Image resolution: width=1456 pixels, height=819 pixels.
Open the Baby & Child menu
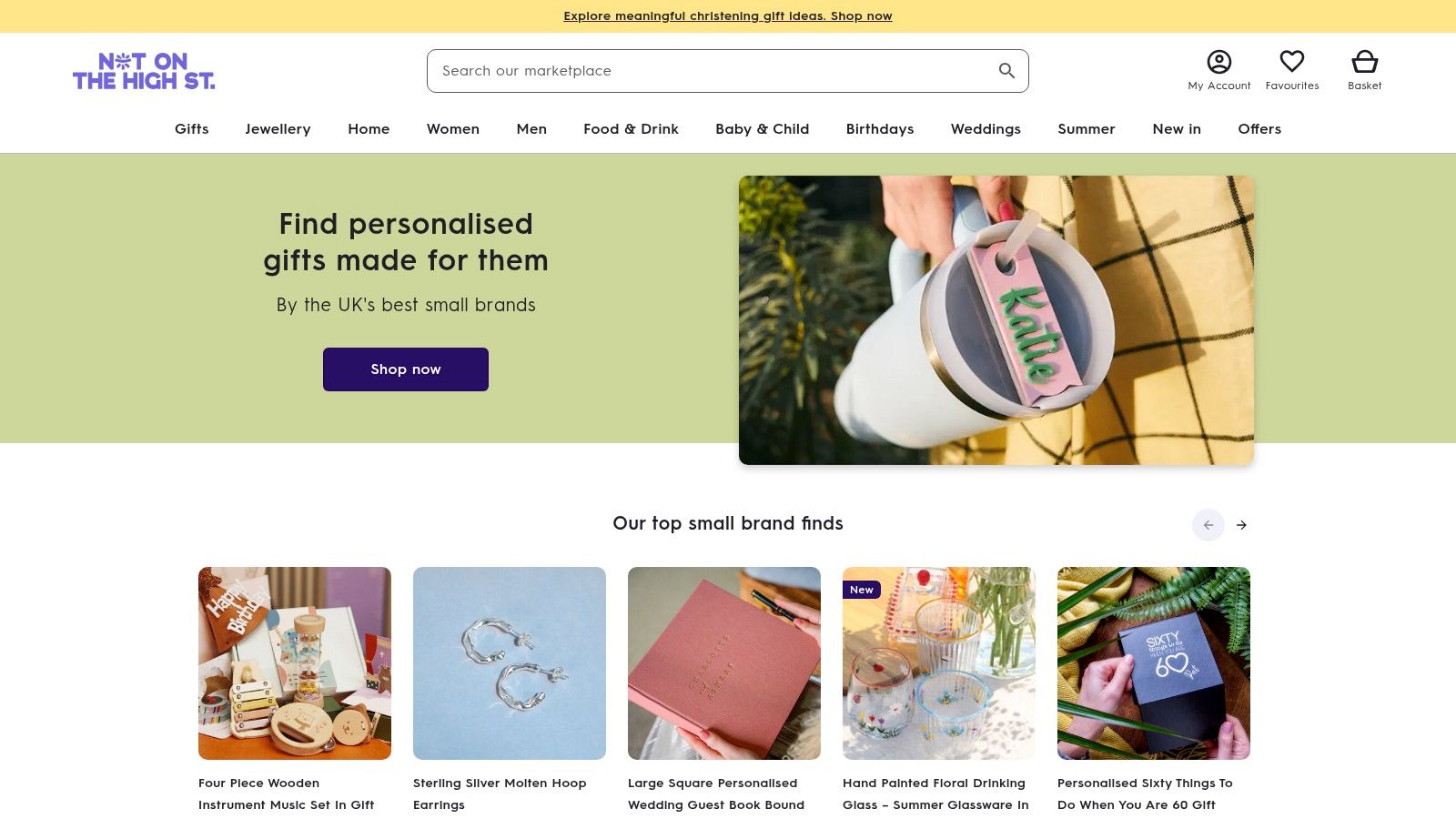click(x=762, y=129)
